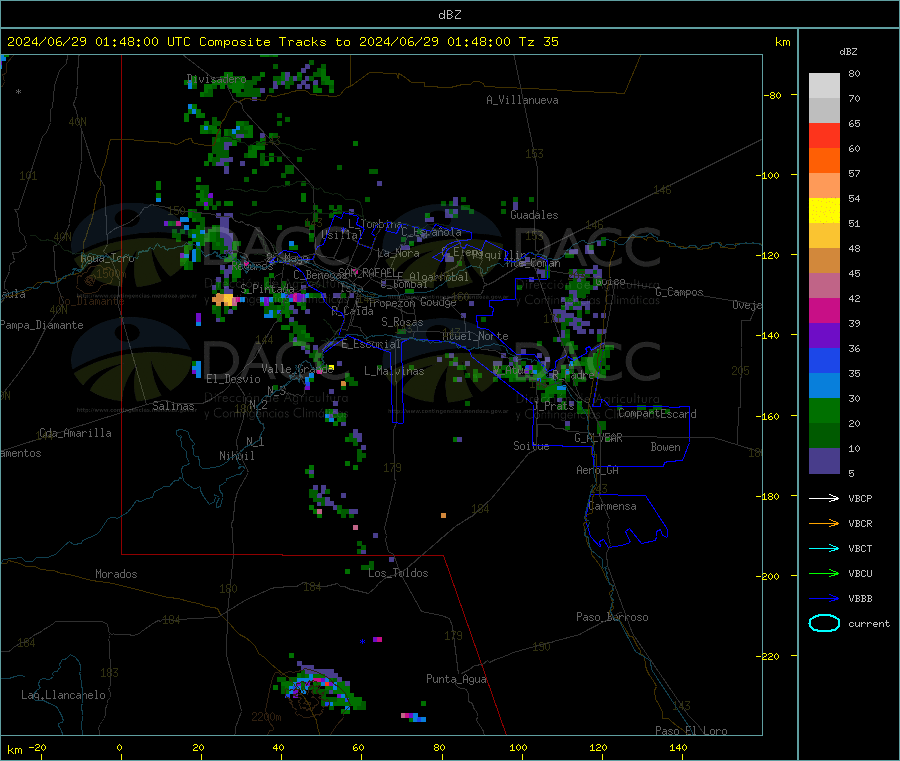This screenshot has height=761, width=900.
Task: Click the 'G_Campos' map label
Action: (x=679, y=292)
